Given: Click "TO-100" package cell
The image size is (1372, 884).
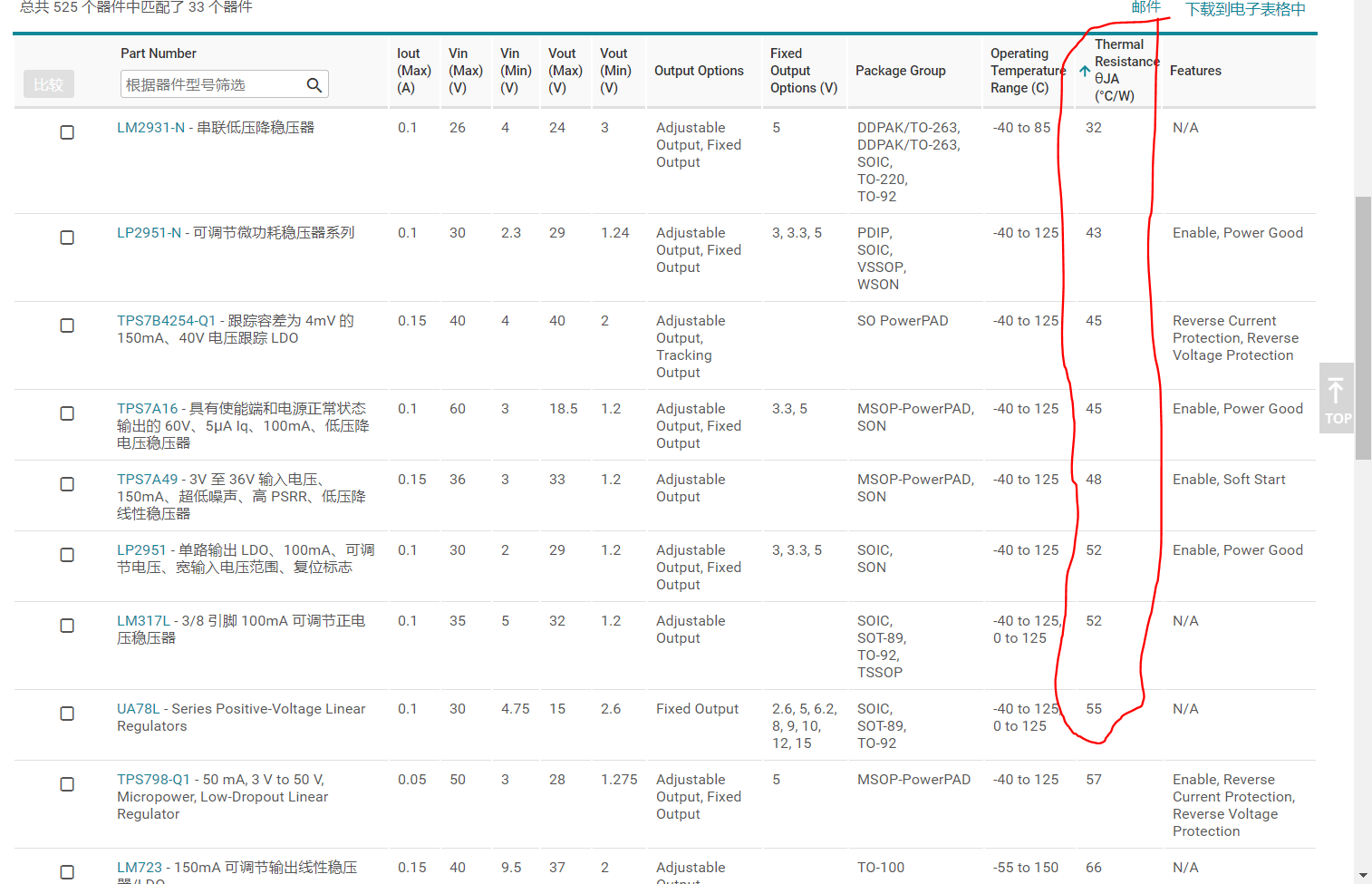Looking at the screenshot, I should coord(881,868).
